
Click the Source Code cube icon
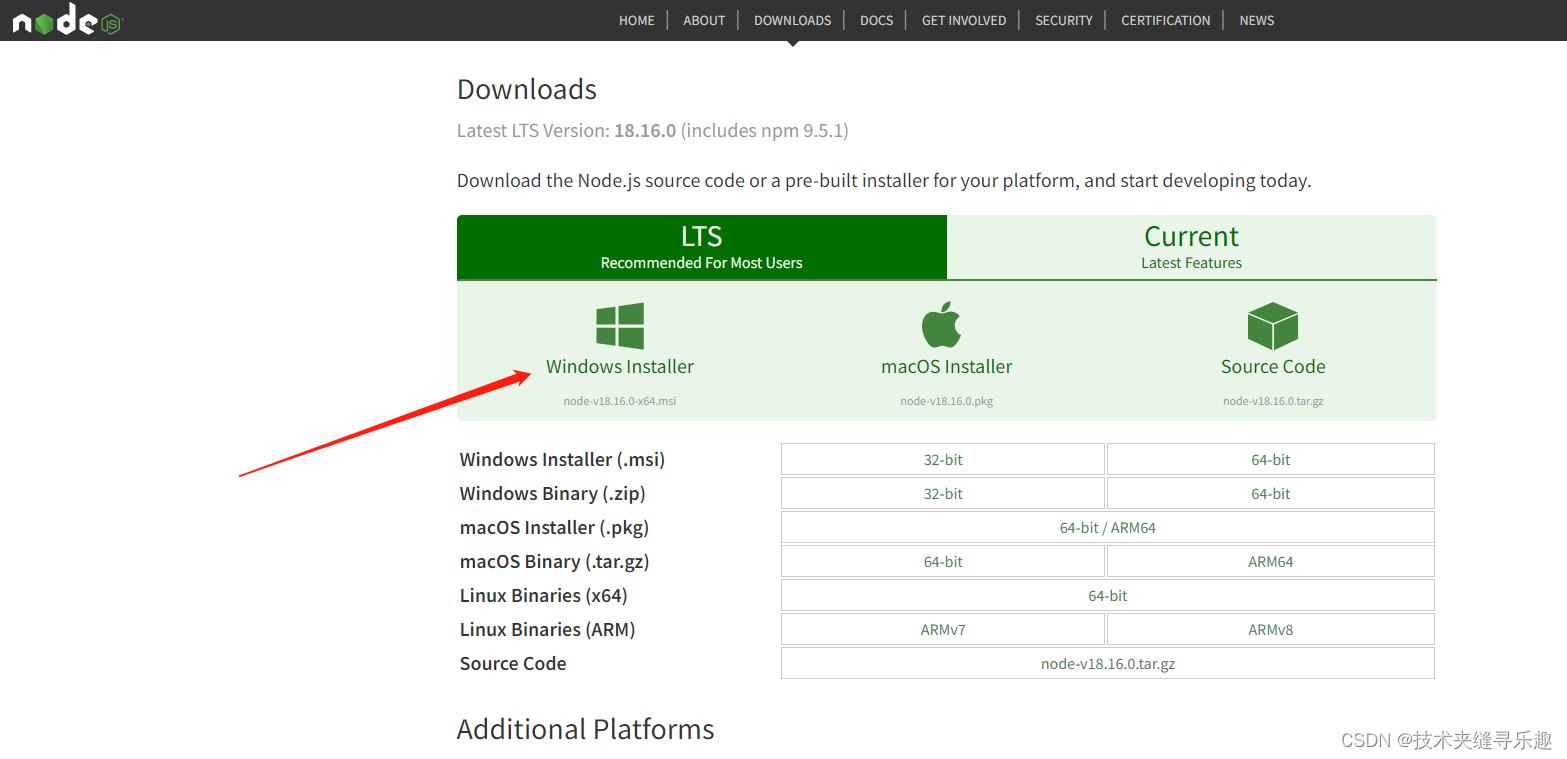(x=1273, y=326)
